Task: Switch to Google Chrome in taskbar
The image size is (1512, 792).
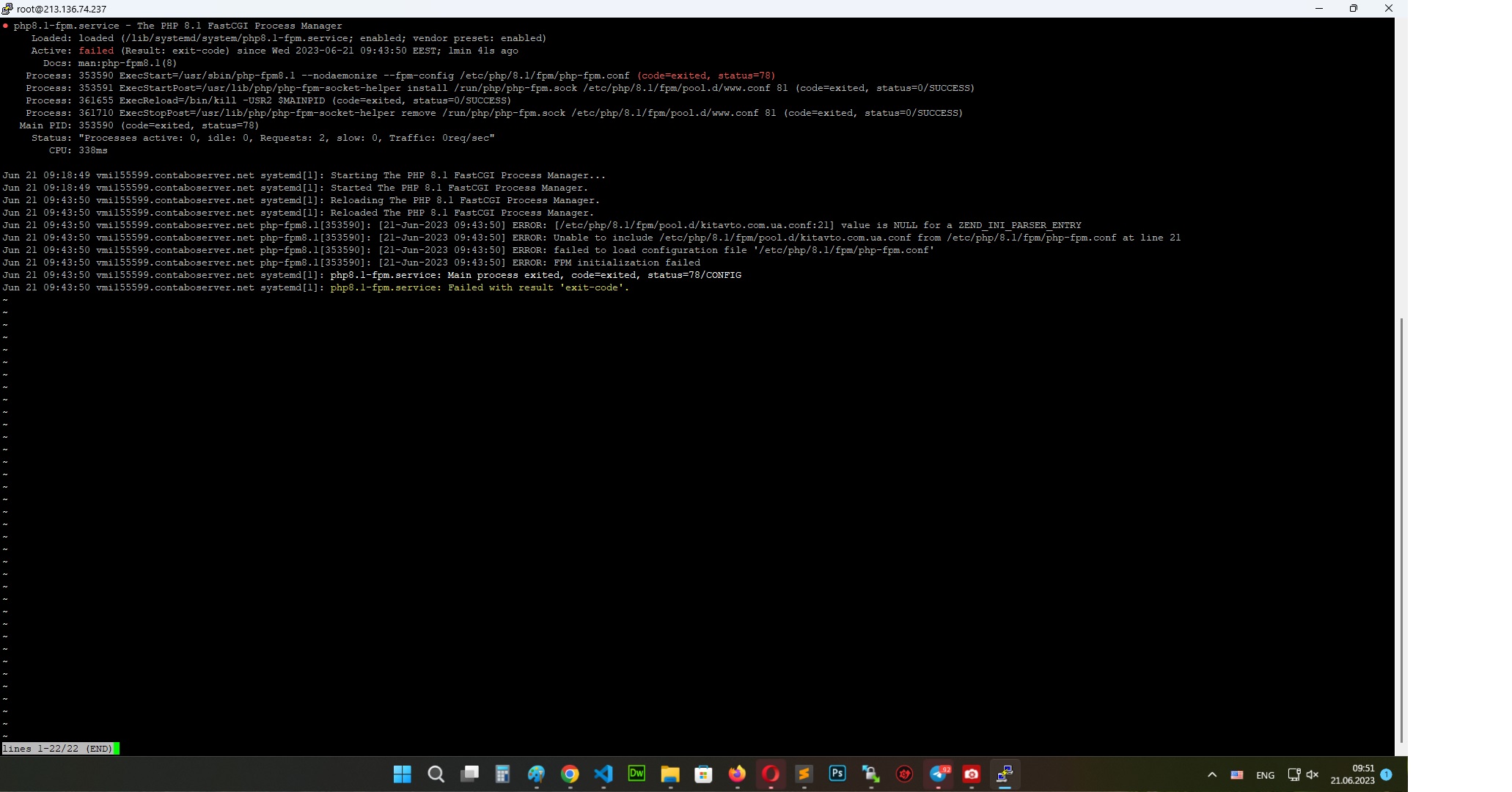Action: 570,774
